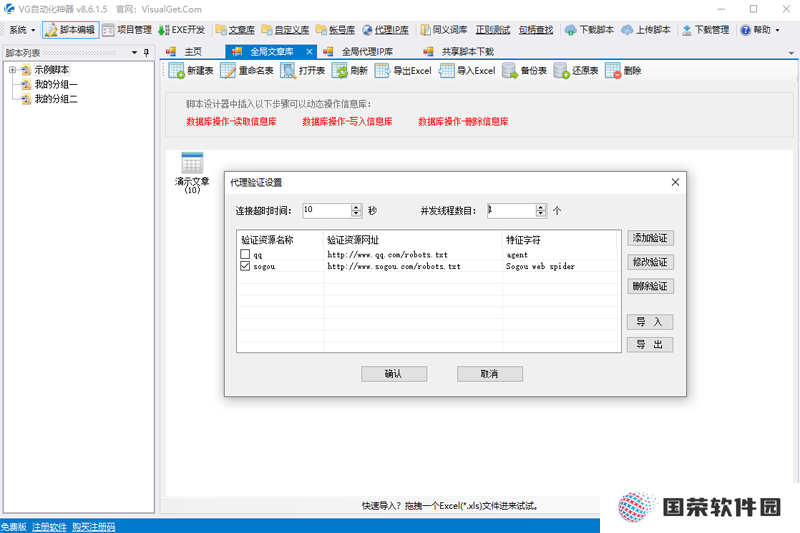Increase connection timeout with up arrow
The width and height of the screenshot is (800, 533).
(356, 207)
